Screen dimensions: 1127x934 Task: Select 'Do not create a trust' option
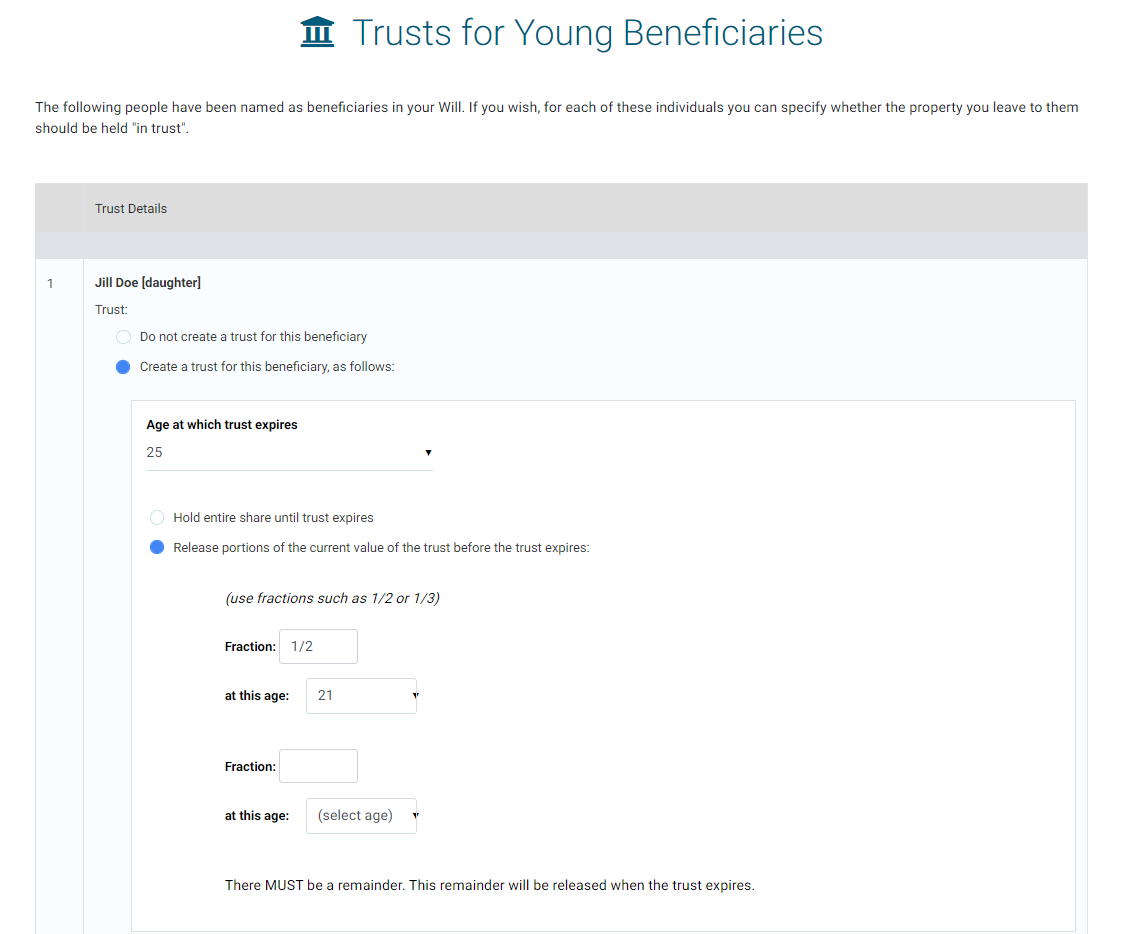(123, 336)
